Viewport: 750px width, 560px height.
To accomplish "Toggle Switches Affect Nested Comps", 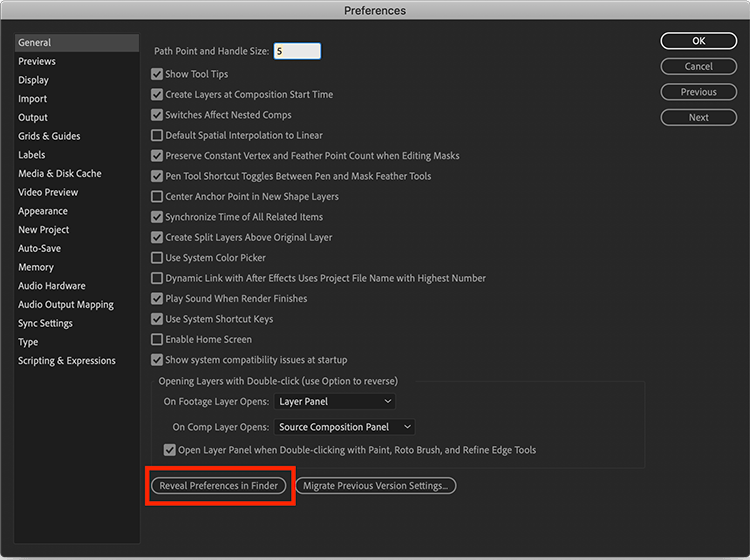I will (x=157, y=115).
